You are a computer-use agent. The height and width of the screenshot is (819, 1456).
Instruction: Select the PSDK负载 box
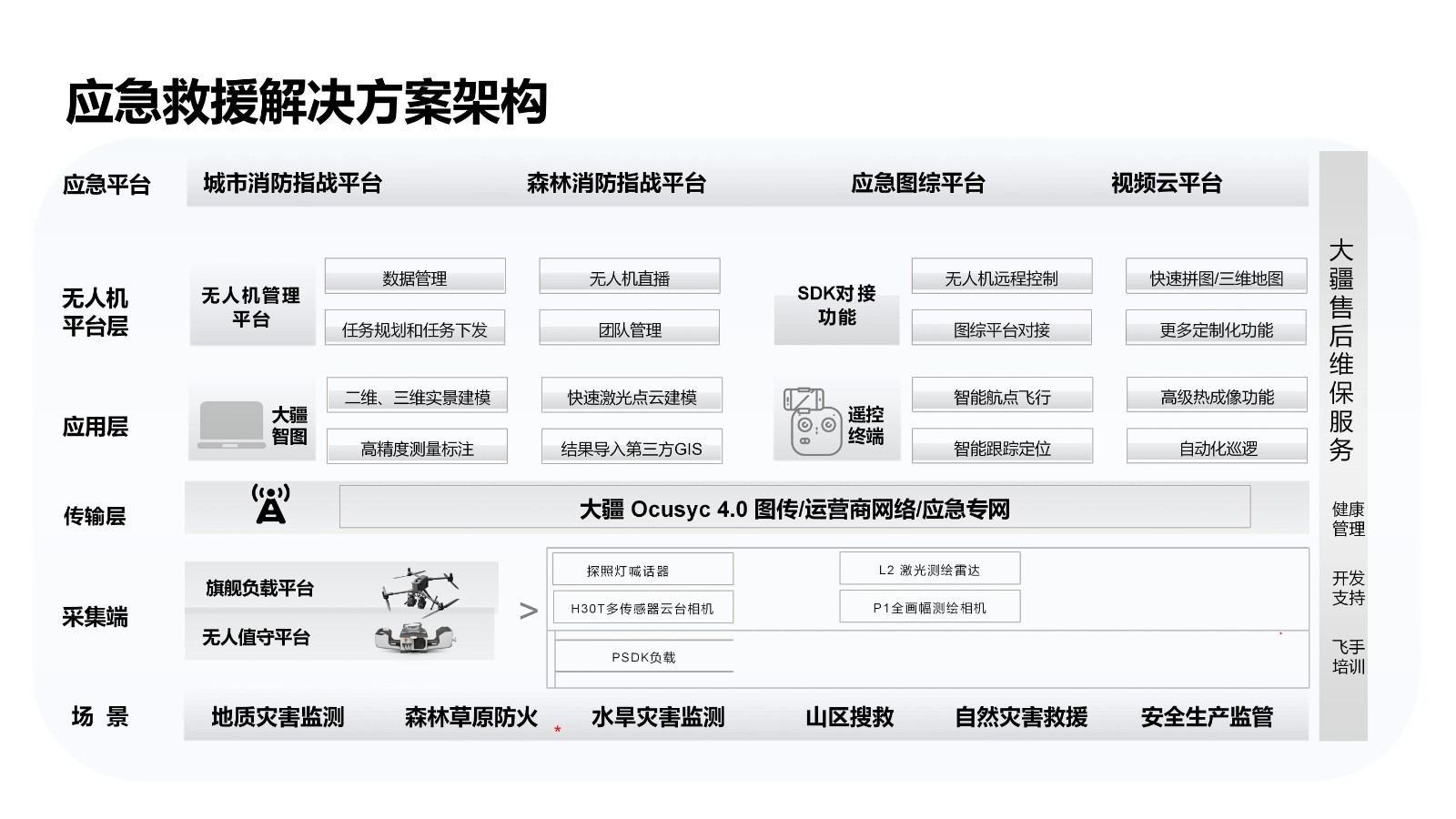click(x=643, y=657)
